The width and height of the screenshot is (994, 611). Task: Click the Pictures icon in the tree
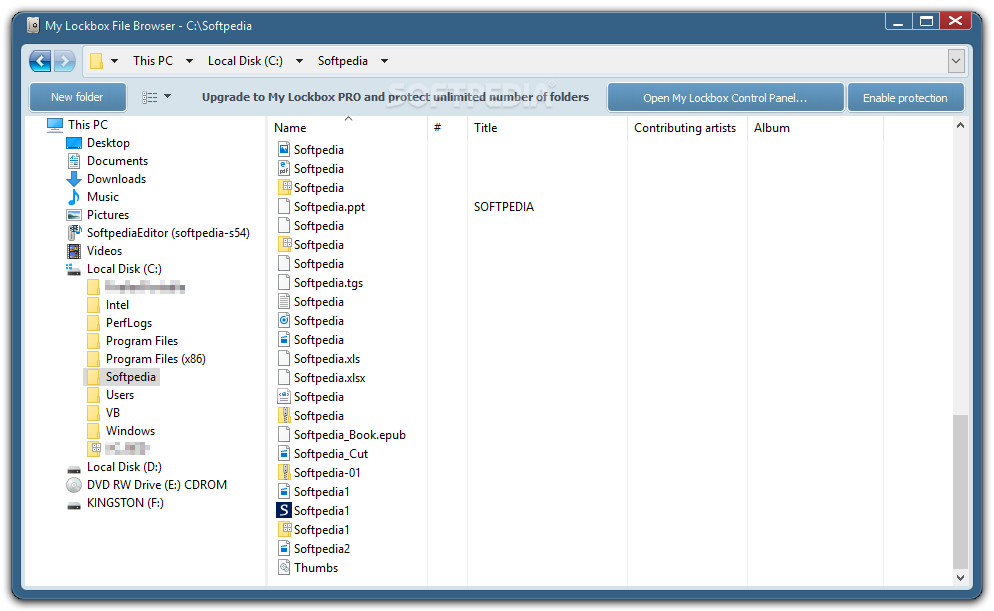pos(74,215)
